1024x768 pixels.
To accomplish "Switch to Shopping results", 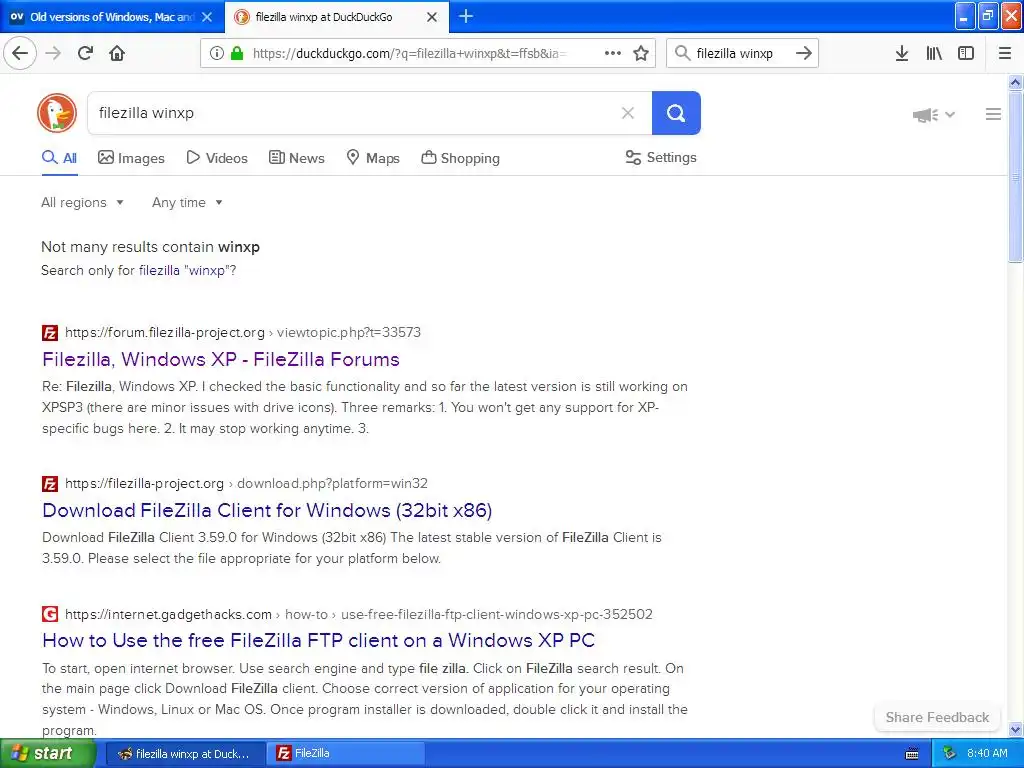I will pos(460,158).
